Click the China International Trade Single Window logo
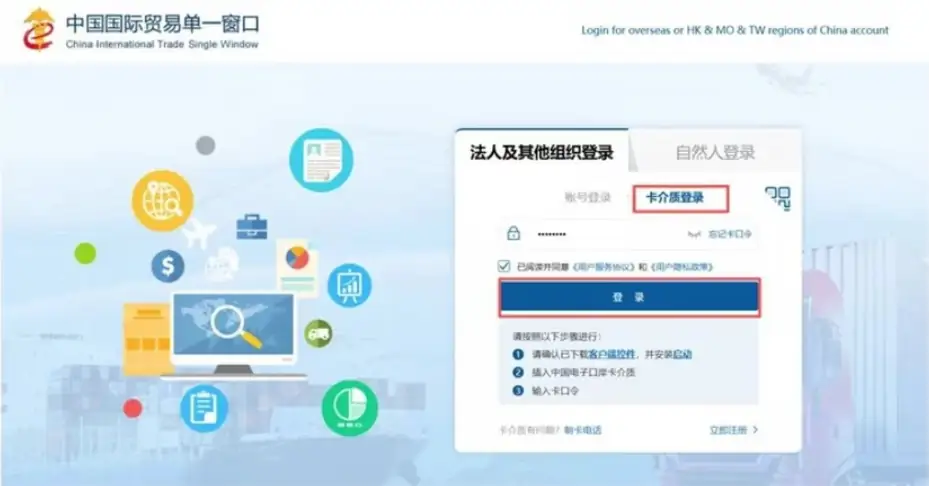The image size is (929, 486). click(140, 30)
